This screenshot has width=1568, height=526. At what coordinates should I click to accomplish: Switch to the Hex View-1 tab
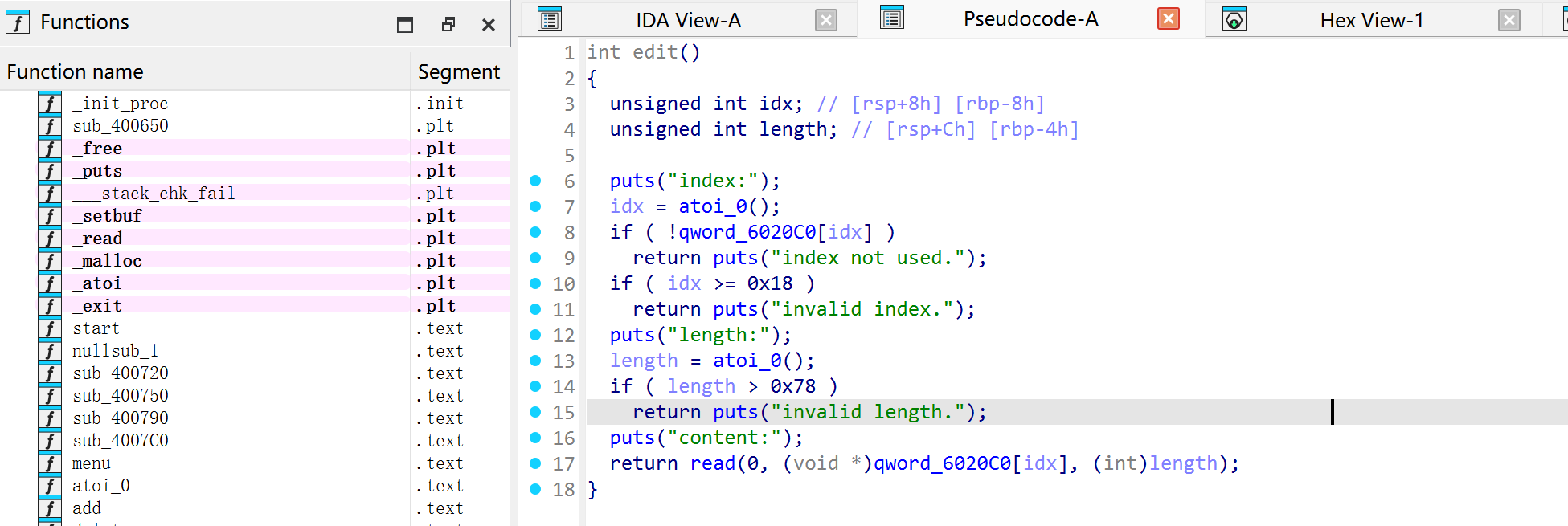1372,20
